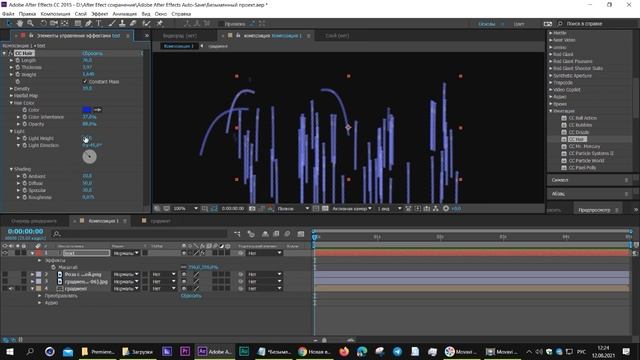Open the Файл menu
Screen dimensions: 640x360
tap(8, 14)
